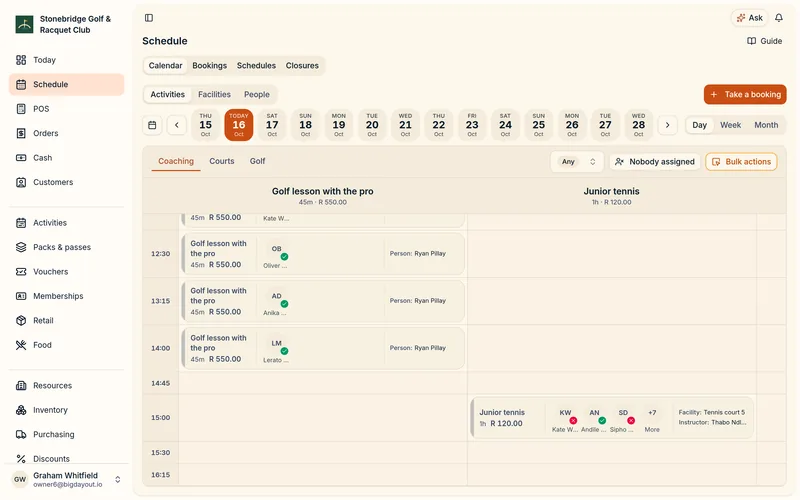800x500 pixels.
Task: Open the notifications bell
Action: point(779,18)
